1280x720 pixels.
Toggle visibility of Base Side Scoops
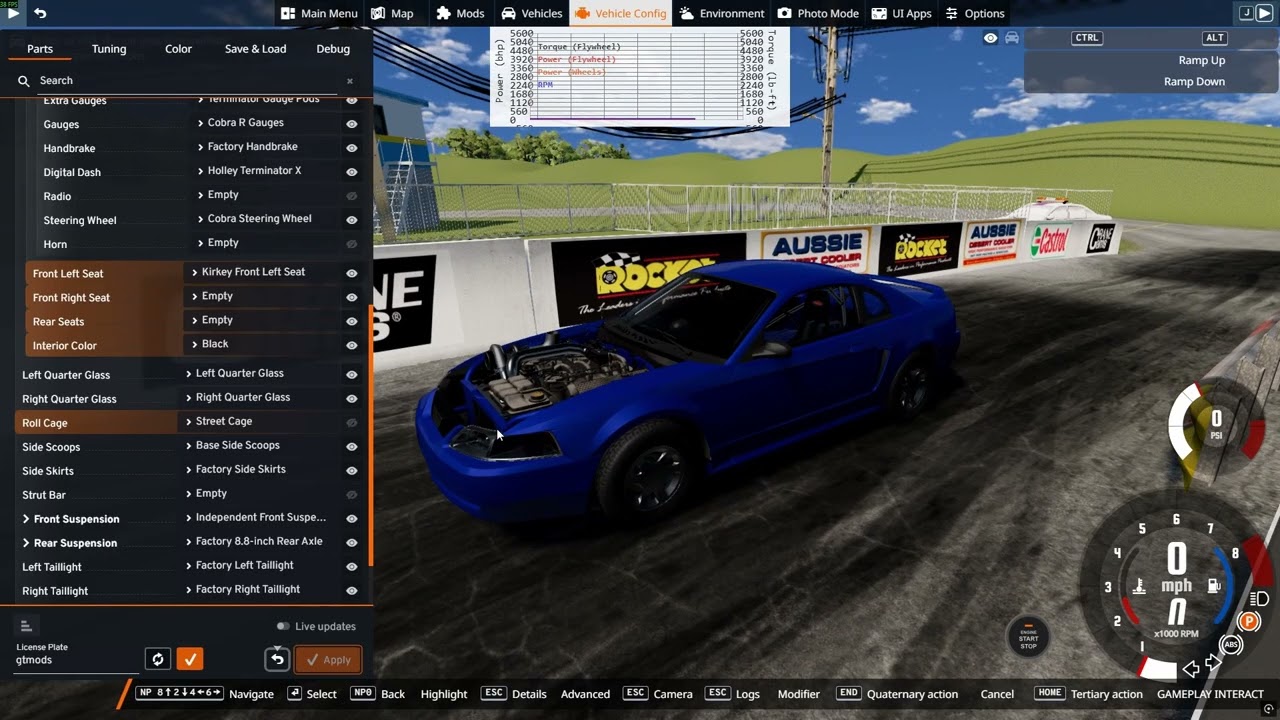point(352,446)
